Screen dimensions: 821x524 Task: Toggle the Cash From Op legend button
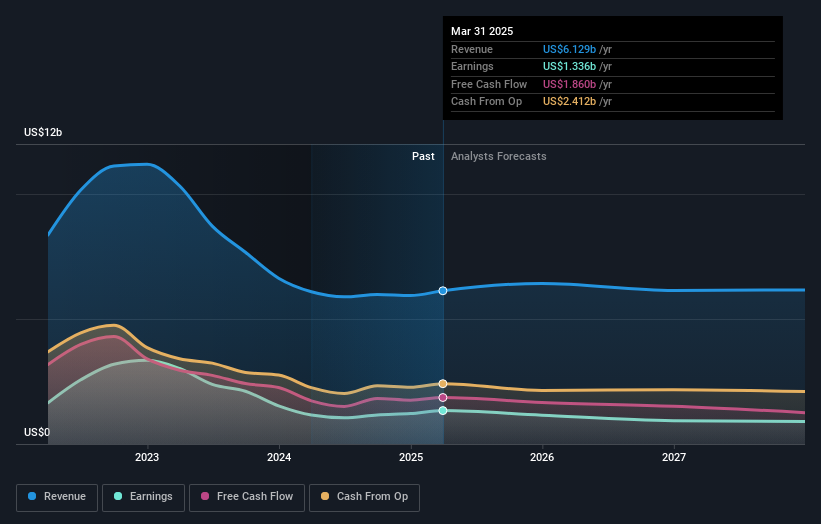[364, 497]
